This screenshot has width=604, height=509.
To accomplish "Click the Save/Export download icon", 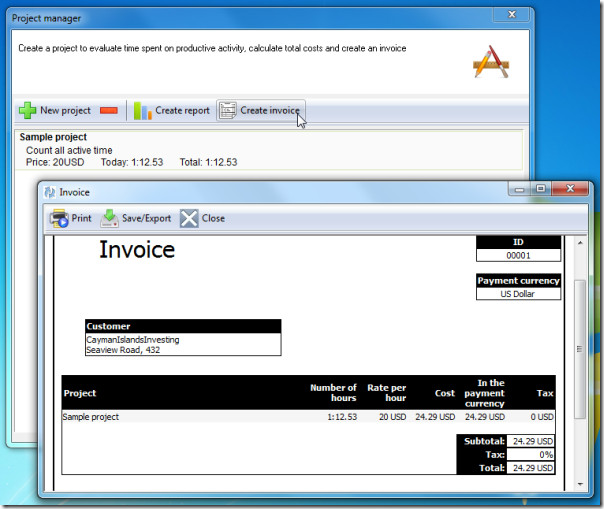I will pyautogui.click(x=109, y=218).
